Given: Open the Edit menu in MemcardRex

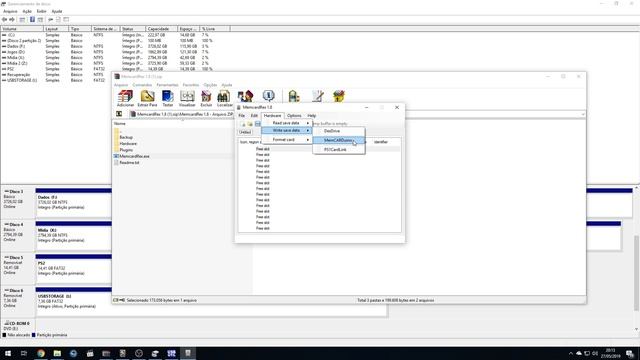Looking at the screenshot, I should 254,116.
